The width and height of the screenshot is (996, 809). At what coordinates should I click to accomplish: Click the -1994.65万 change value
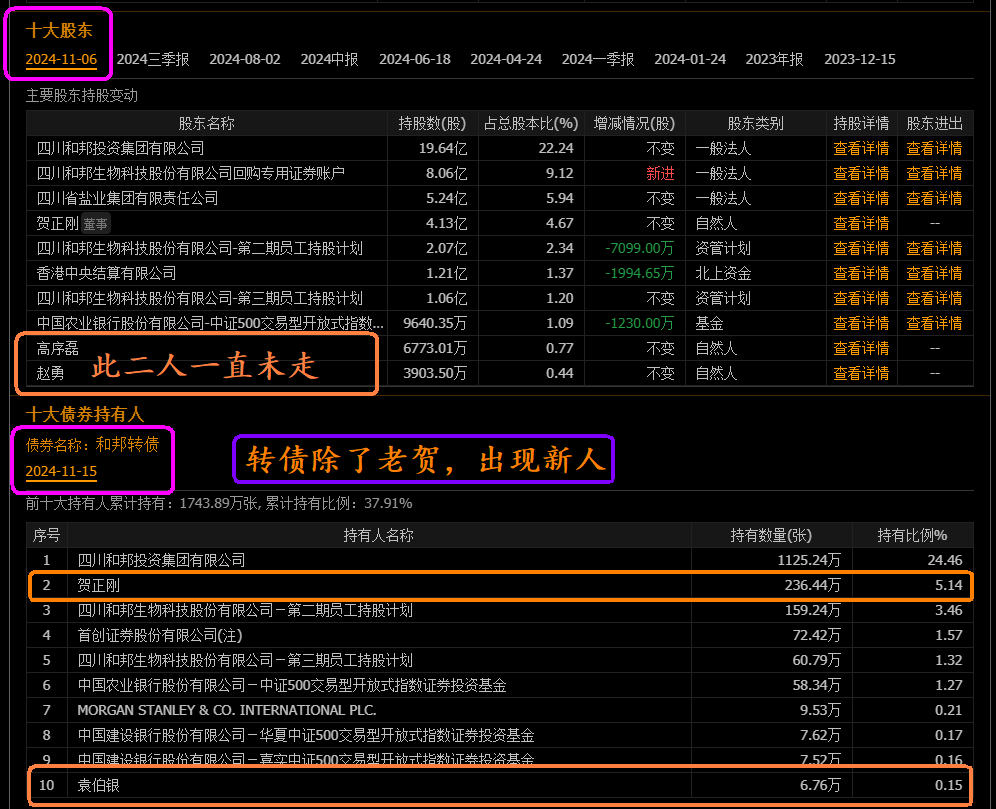pyautogui.click(x=639, y=273)
